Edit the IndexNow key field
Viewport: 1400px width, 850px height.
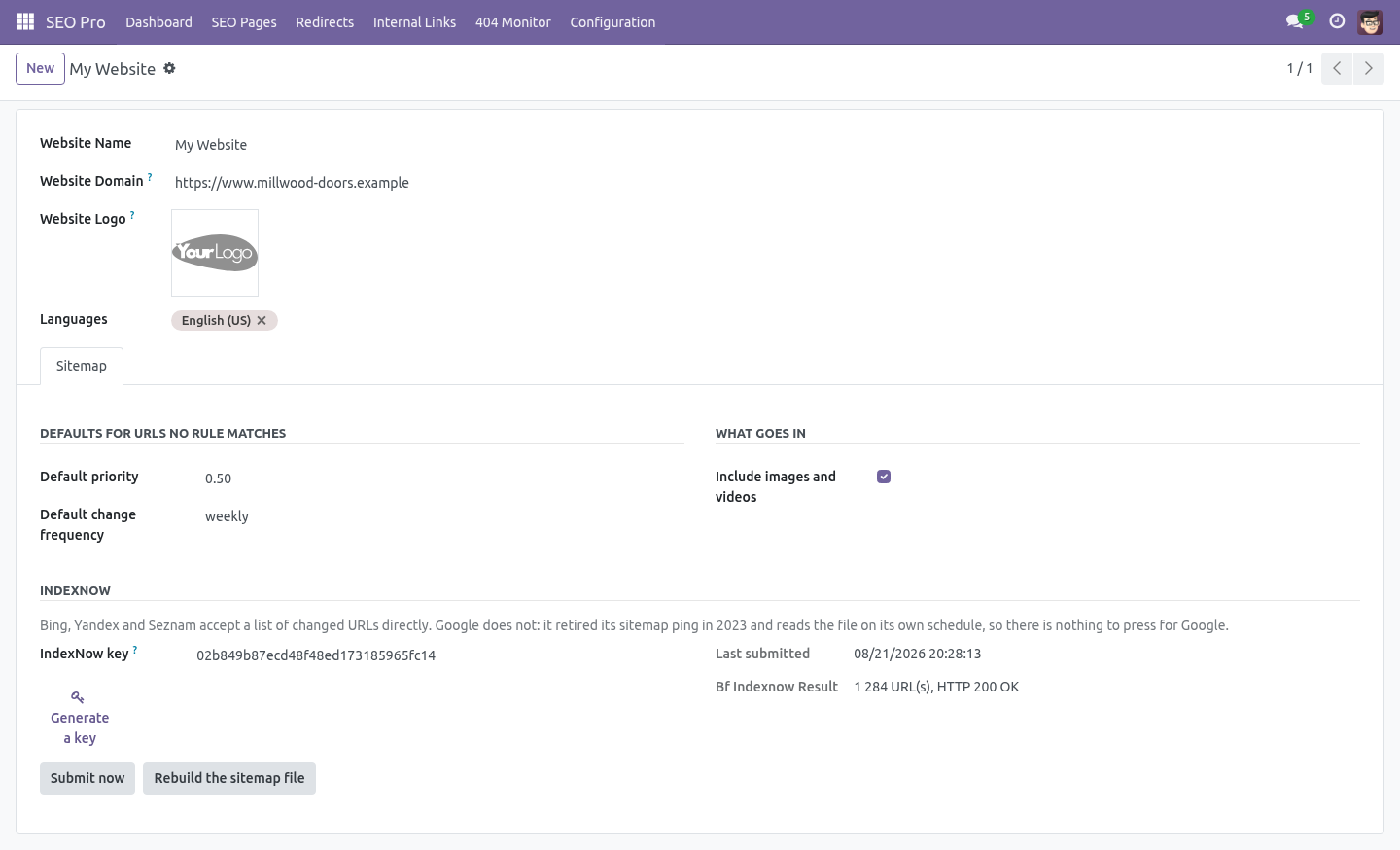click(438, 655)
